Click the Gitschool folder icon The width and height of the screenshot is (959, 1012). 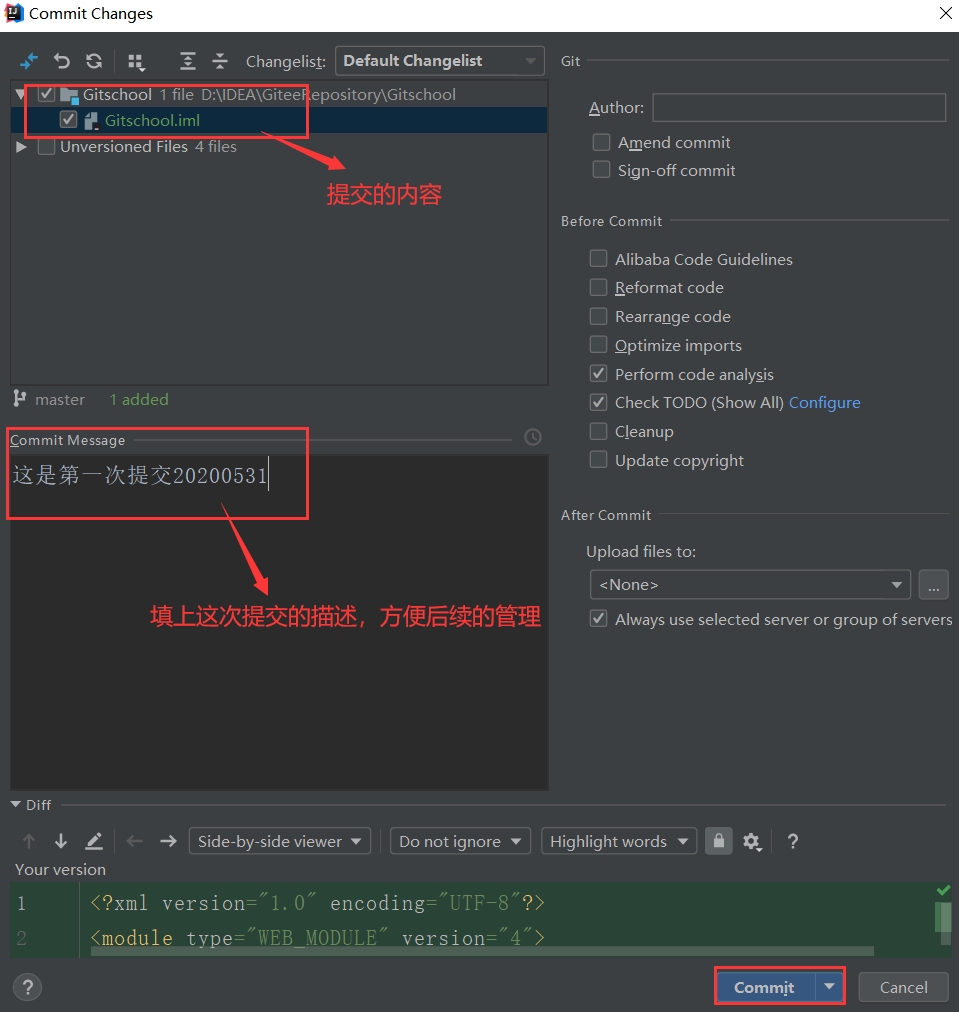point(69,96)
